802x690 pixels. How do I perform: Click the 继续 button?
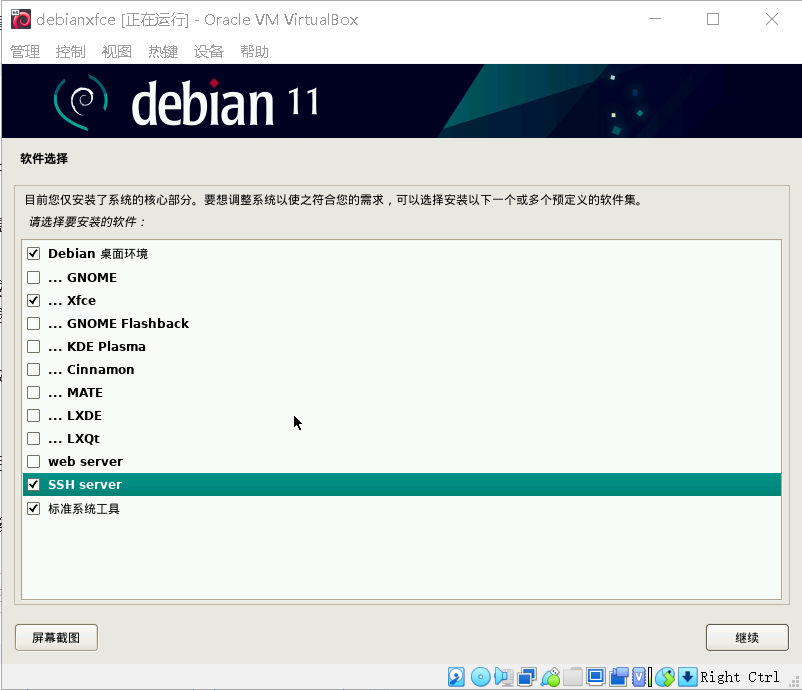[x=747, y=637]
